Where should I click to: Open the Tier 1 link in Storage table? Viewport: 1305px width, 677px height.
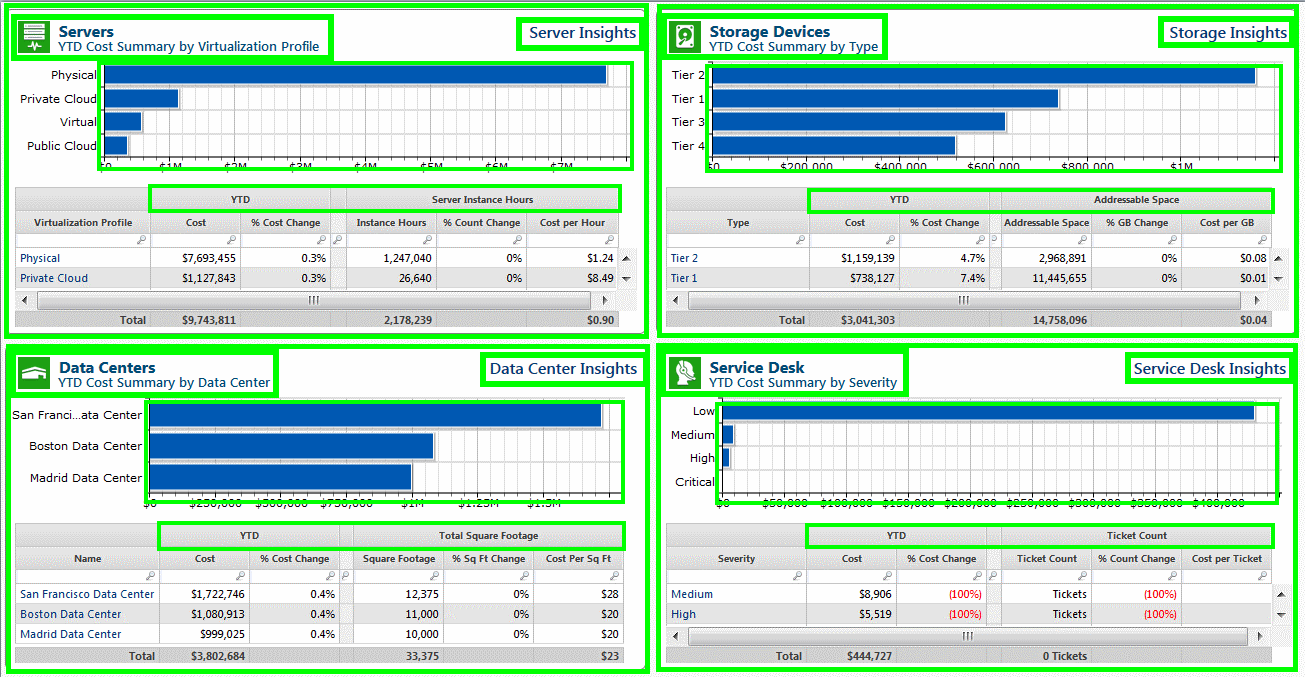(x=684, y=279)
